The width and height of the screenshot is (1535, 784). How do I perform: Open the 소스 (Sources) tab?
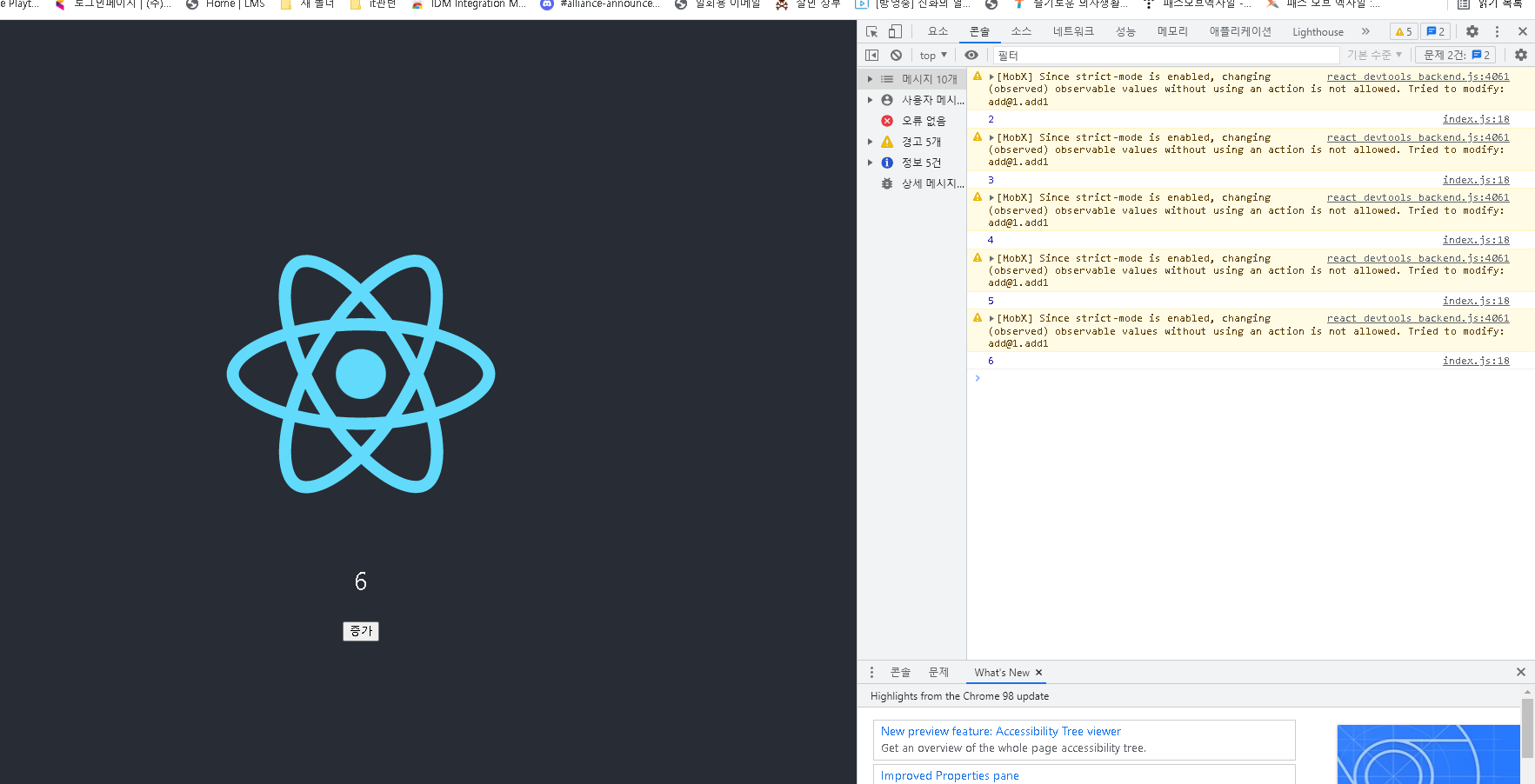[x=1021, y=31]
